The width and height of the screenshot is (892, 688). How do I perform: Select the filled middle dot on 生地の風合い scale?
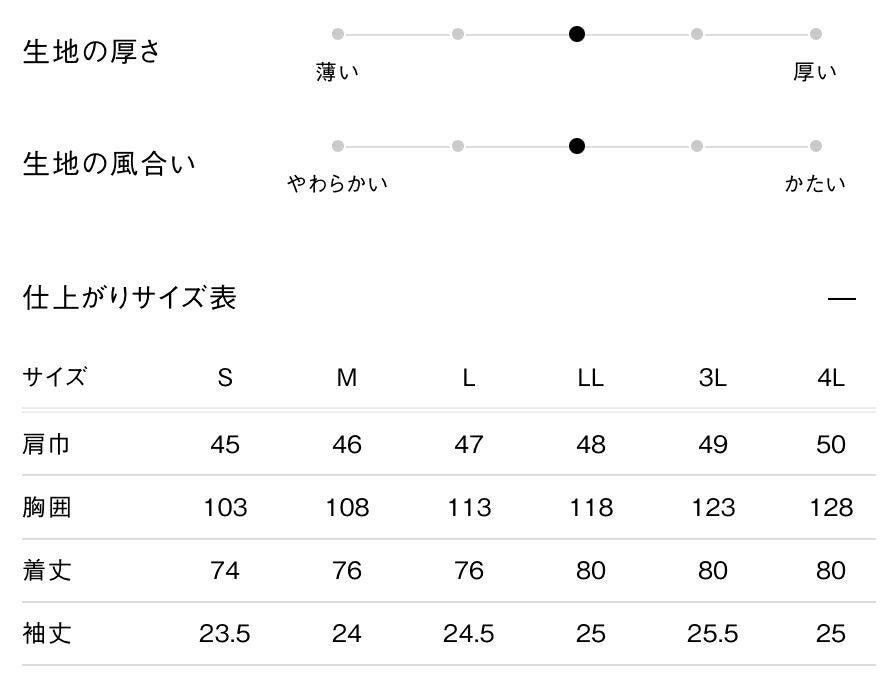point(577,146)
